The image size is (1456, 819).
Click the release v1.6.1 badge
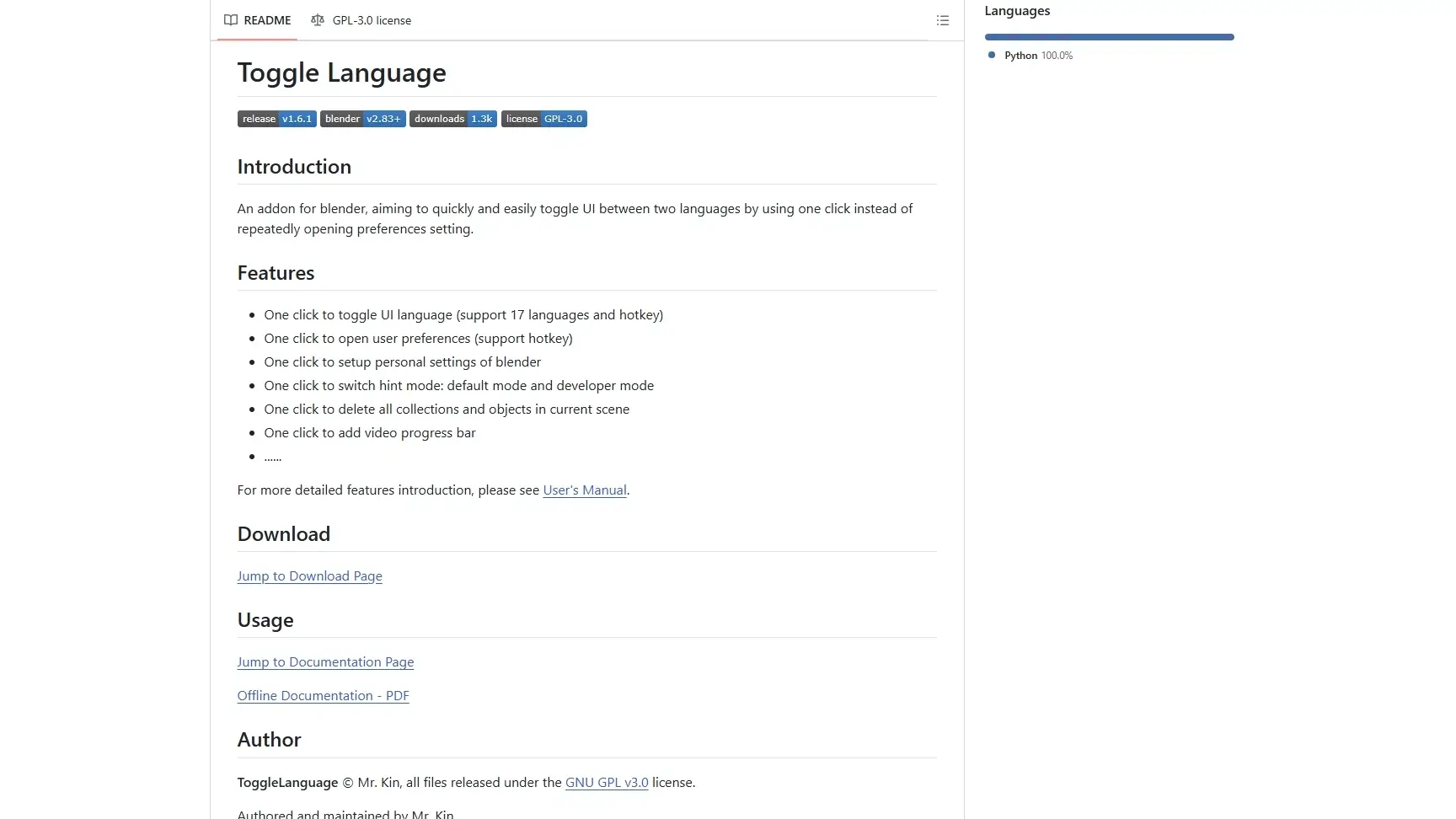click(277, 119)
